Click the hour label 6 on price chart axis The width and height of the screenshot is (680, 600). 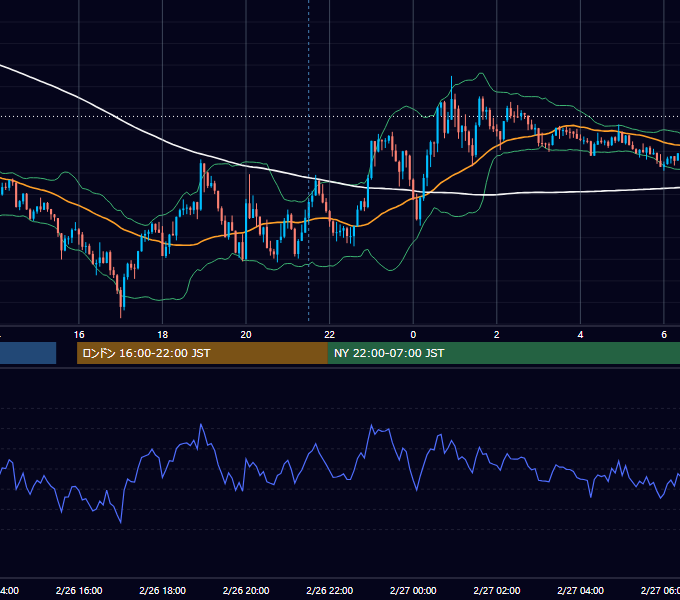coord(664,335)
